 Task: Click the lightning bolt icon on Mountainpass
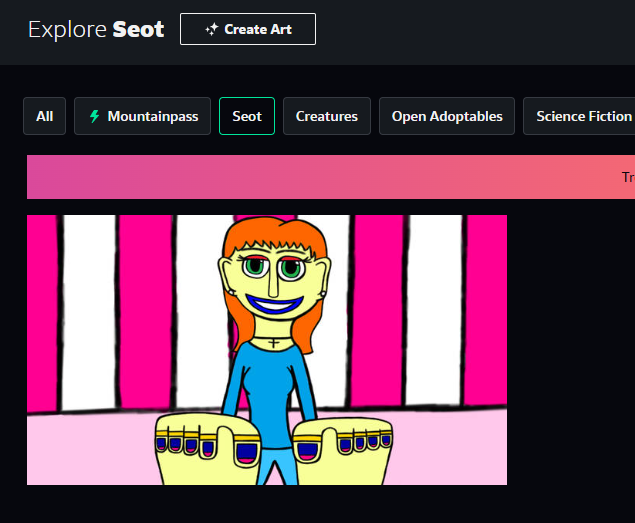click(94, 116)
